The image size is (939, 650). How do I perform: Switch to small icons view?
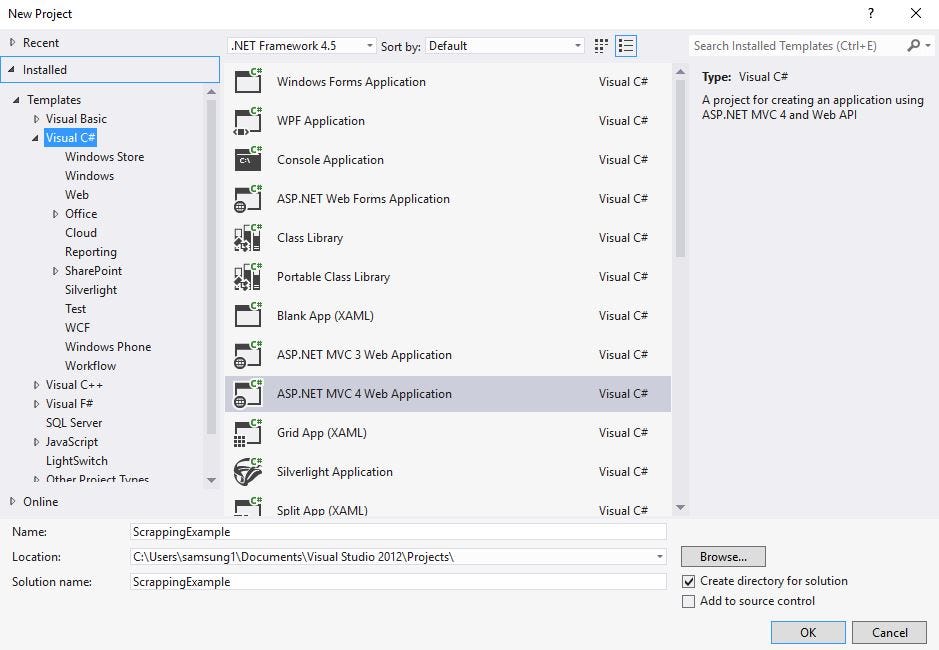(601, 46)
